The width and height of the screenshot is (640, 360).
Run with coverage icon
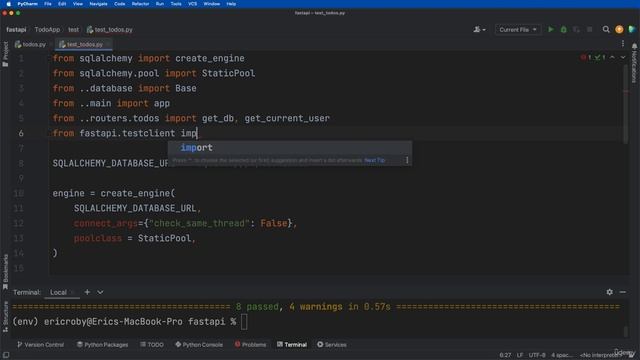pos(576,29)
